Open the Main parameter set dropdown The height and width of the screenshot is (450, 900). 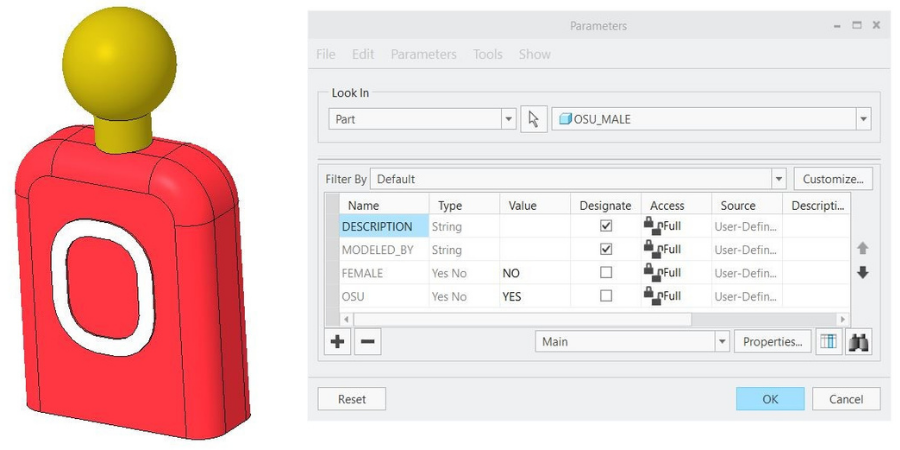722,342
